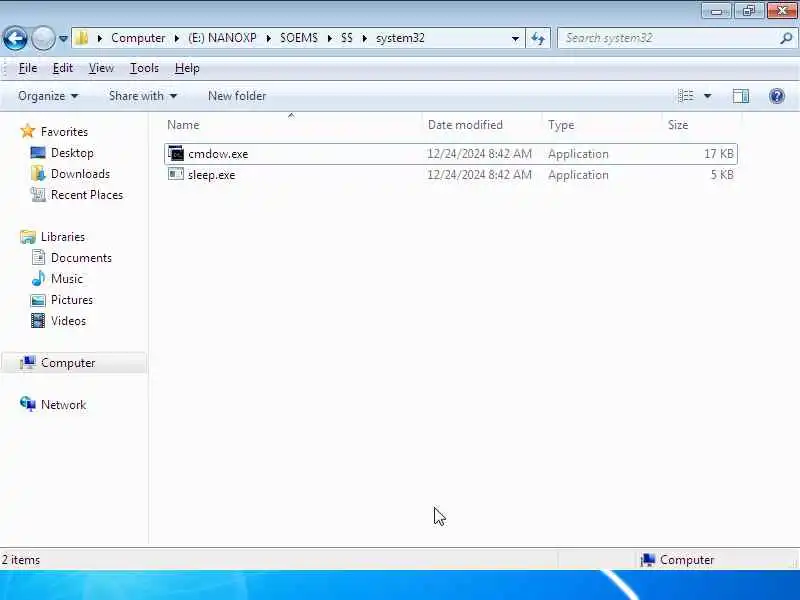Image resolution: width=800 pixels, height=600 pixels.
Task: Sort by Size column header
Action: [701, 124]
